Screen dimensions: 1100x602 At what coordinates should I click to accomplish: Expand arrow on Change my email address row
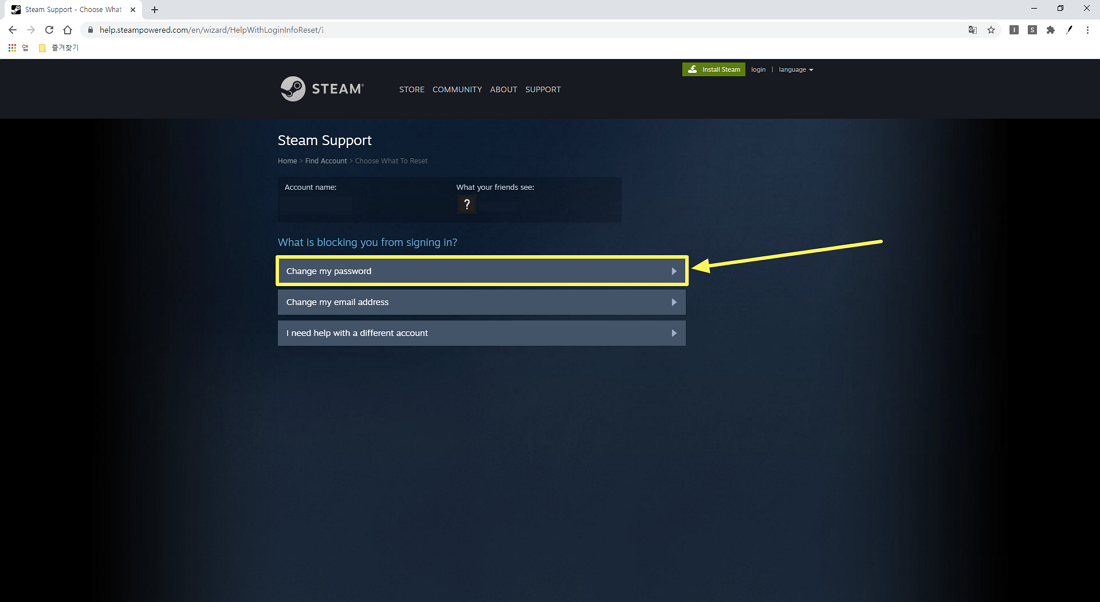[673, 302]
